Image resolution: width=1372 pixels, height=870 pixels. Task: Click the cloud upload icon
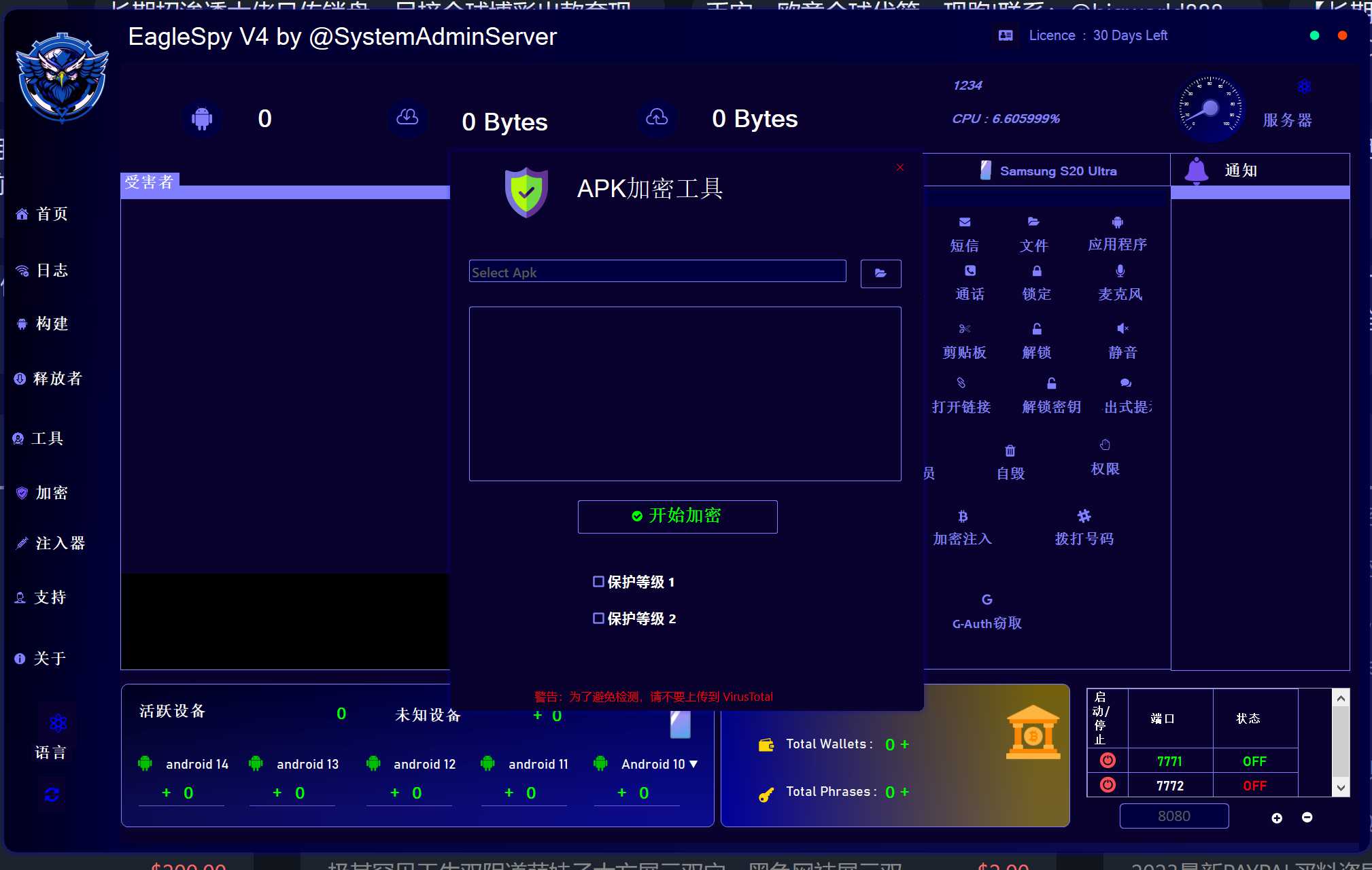(x=657, y=118)
